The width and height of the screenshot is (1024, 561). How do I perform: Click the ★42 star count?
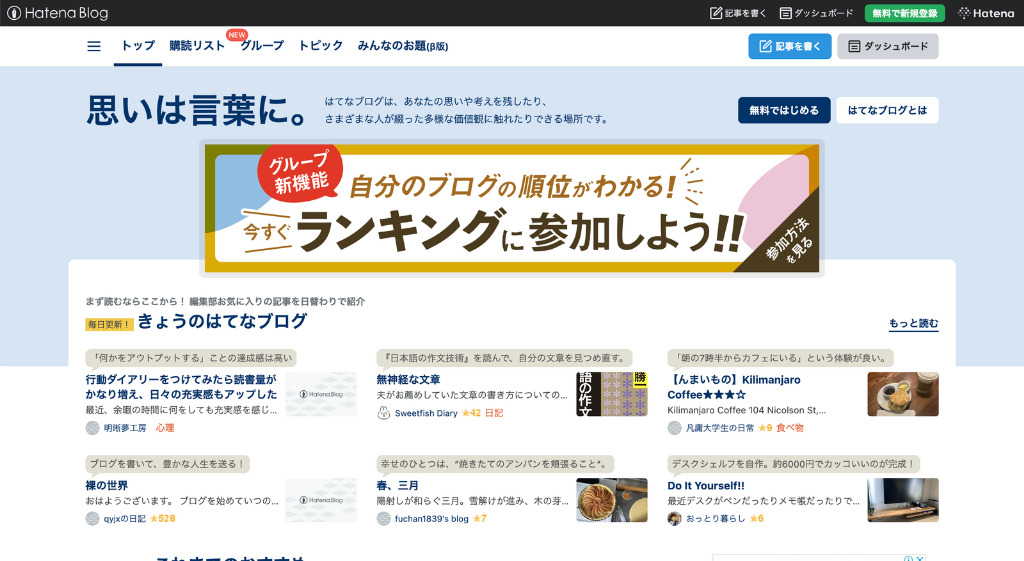coord(471,413)
